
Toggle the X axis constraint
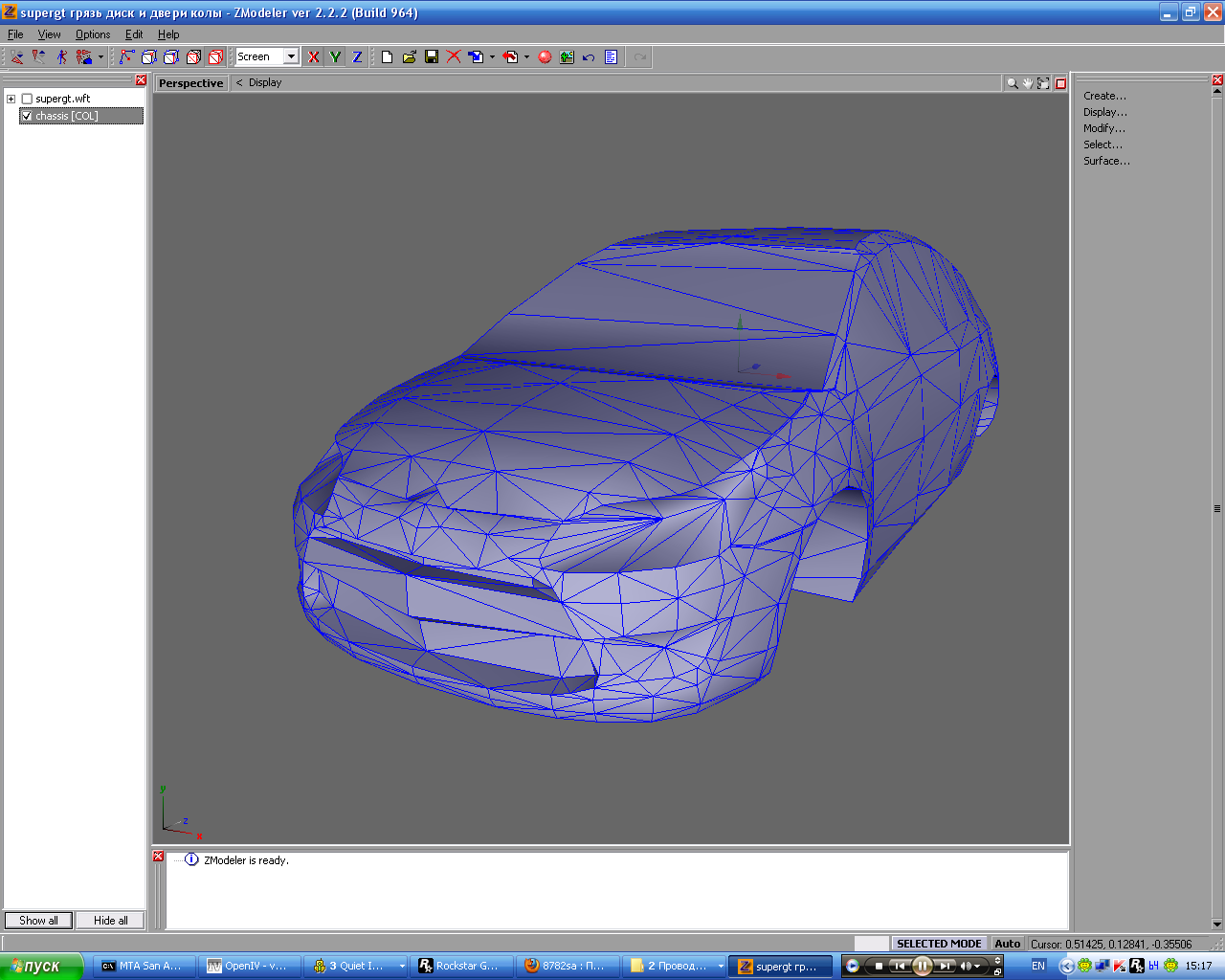pyautogui.click(x=313, y=57)
